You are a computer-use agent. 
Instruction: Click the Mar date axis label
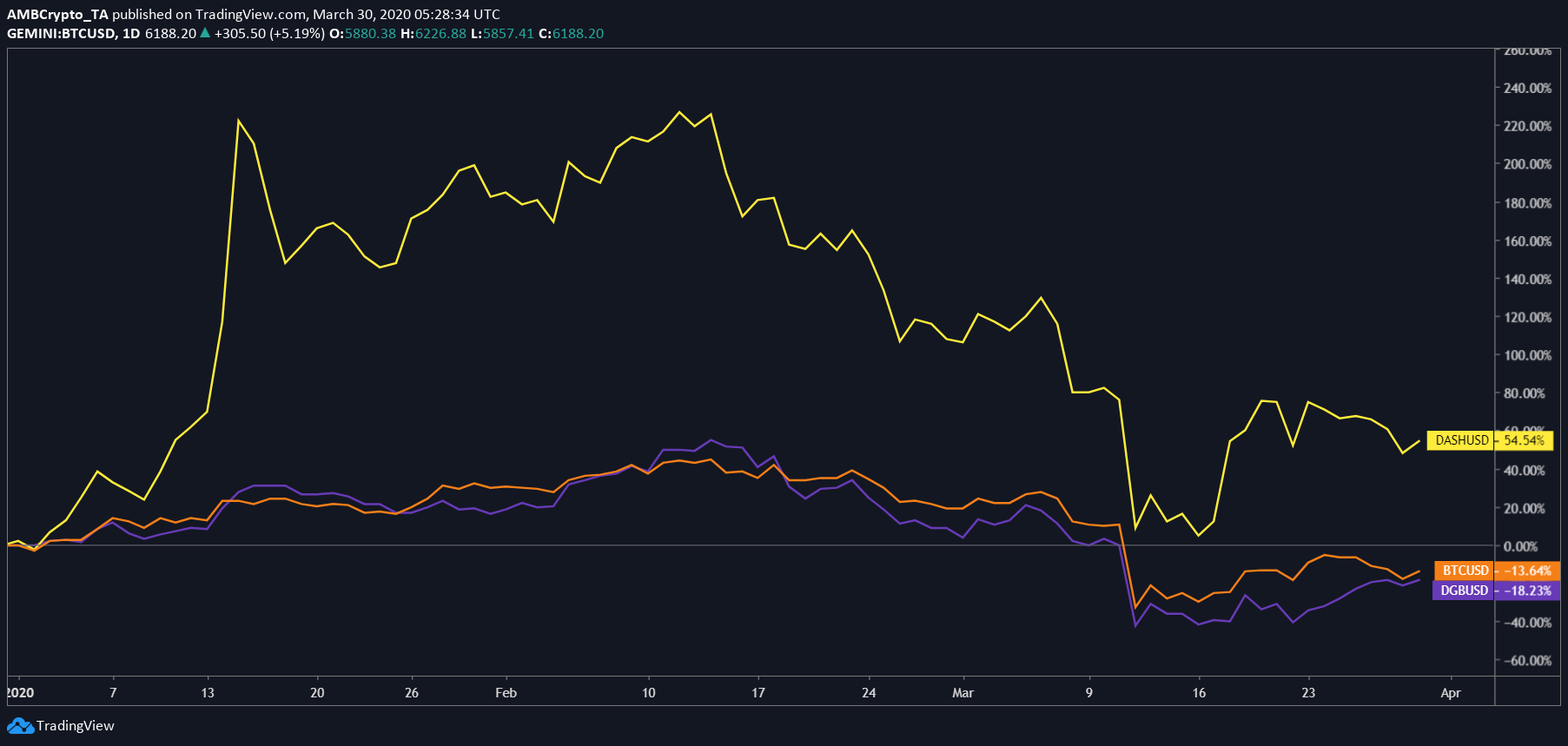[x=963, y=693]
